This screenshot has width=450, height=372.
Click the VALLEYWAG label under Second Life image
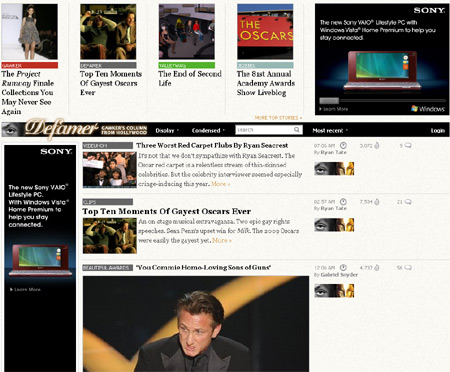click(186, 65)
